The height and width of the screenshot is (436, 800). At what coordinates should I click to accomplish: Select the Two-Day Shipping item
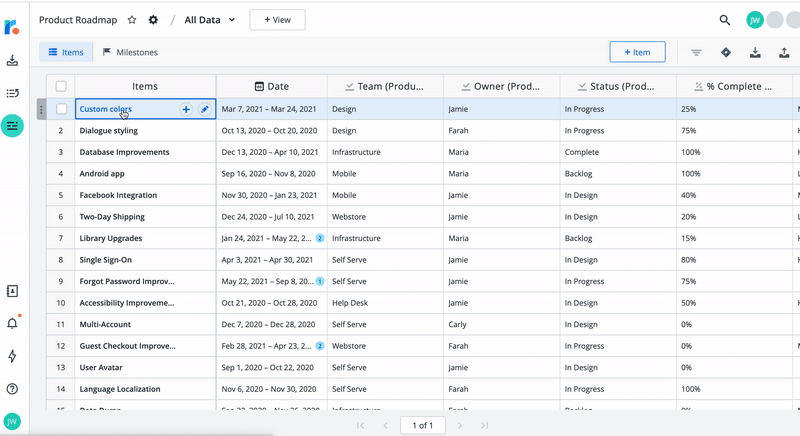(x=112, y=217)
